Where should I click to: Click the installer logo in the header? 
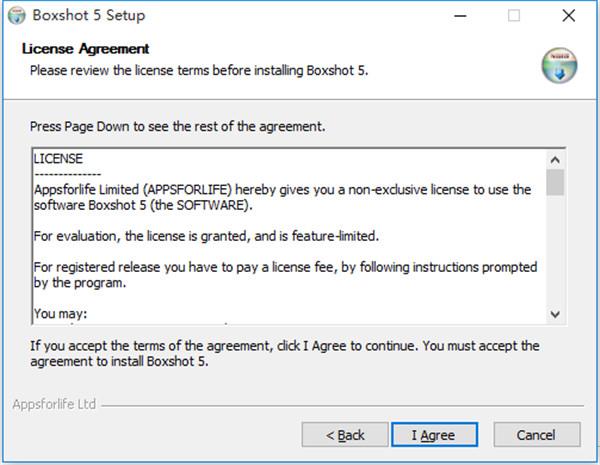pos(559,64)
